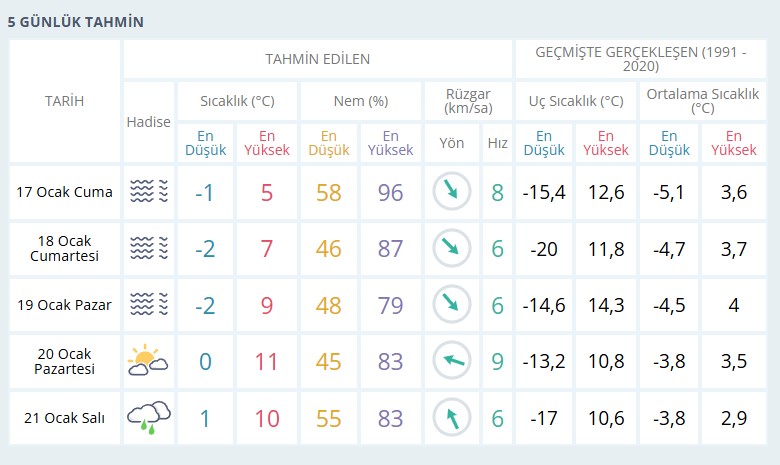Click wind direction compass for 18 Ocak Cumartesi
Image resolution: width=780 pixels, height=465 pixels.
click(x=452, y=248)
